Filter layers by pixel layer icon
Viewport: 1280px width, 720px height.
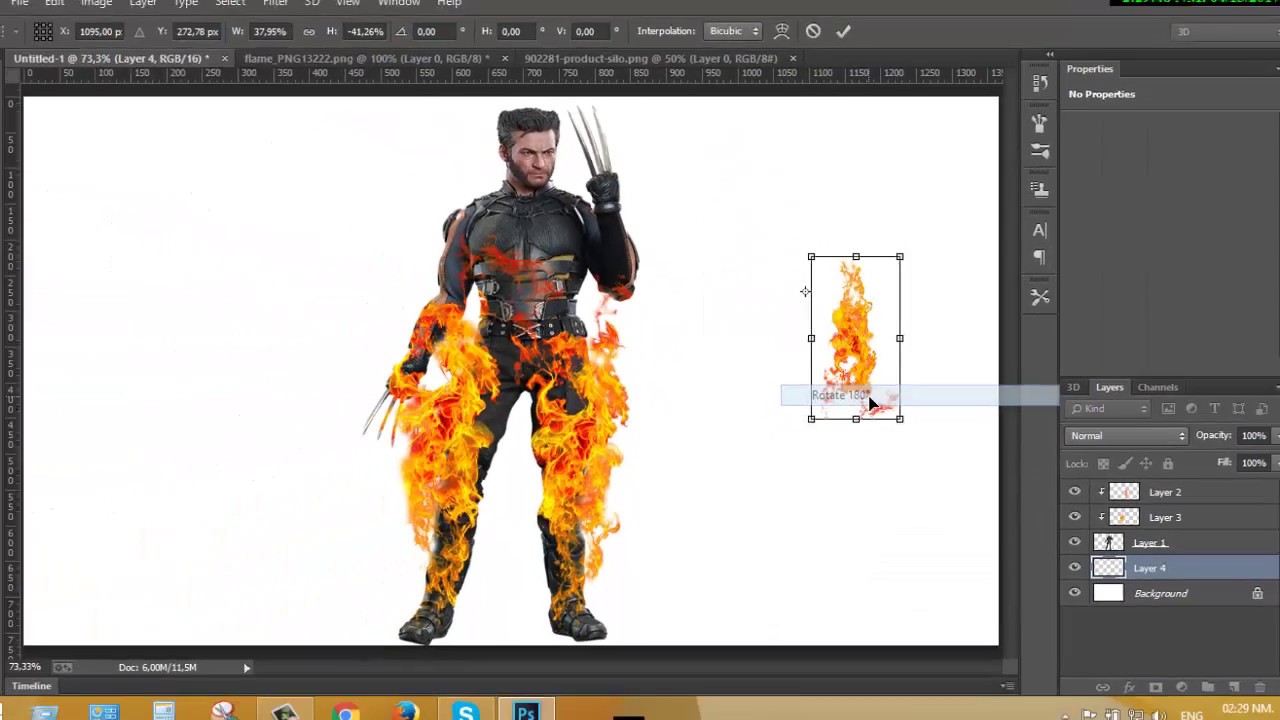[1168, 408]
